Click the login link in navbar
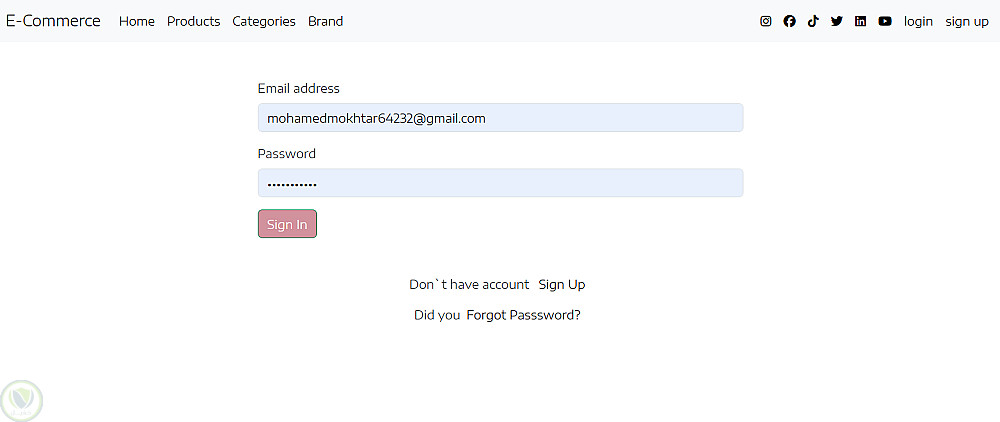The image size is (1000, 422). click(918, 21)
